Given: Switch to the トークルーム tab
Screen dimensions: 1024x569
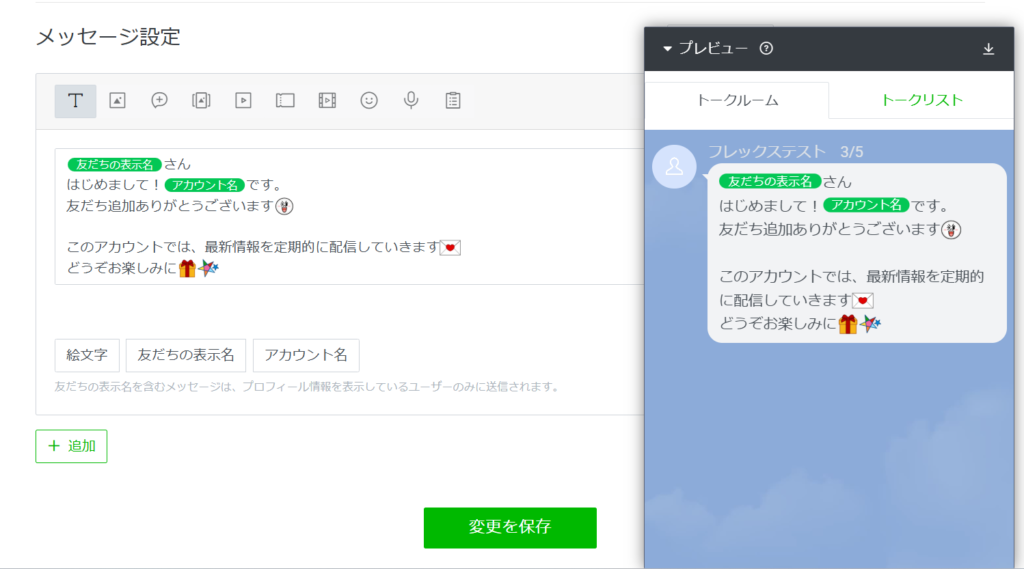Looking at the screenshot, I should 737,100.
